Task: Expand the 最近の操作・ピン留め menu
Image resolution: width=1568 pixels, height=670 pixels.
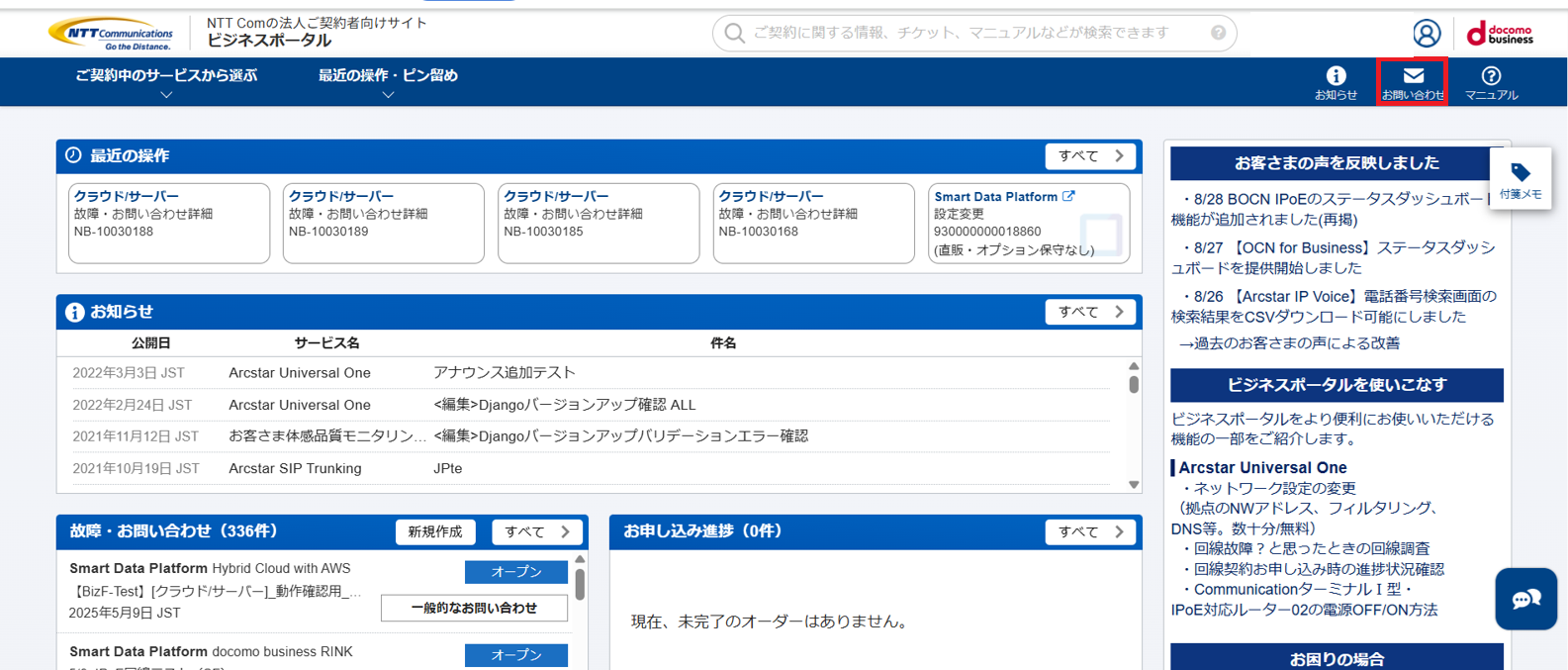Action: point(388,82)
